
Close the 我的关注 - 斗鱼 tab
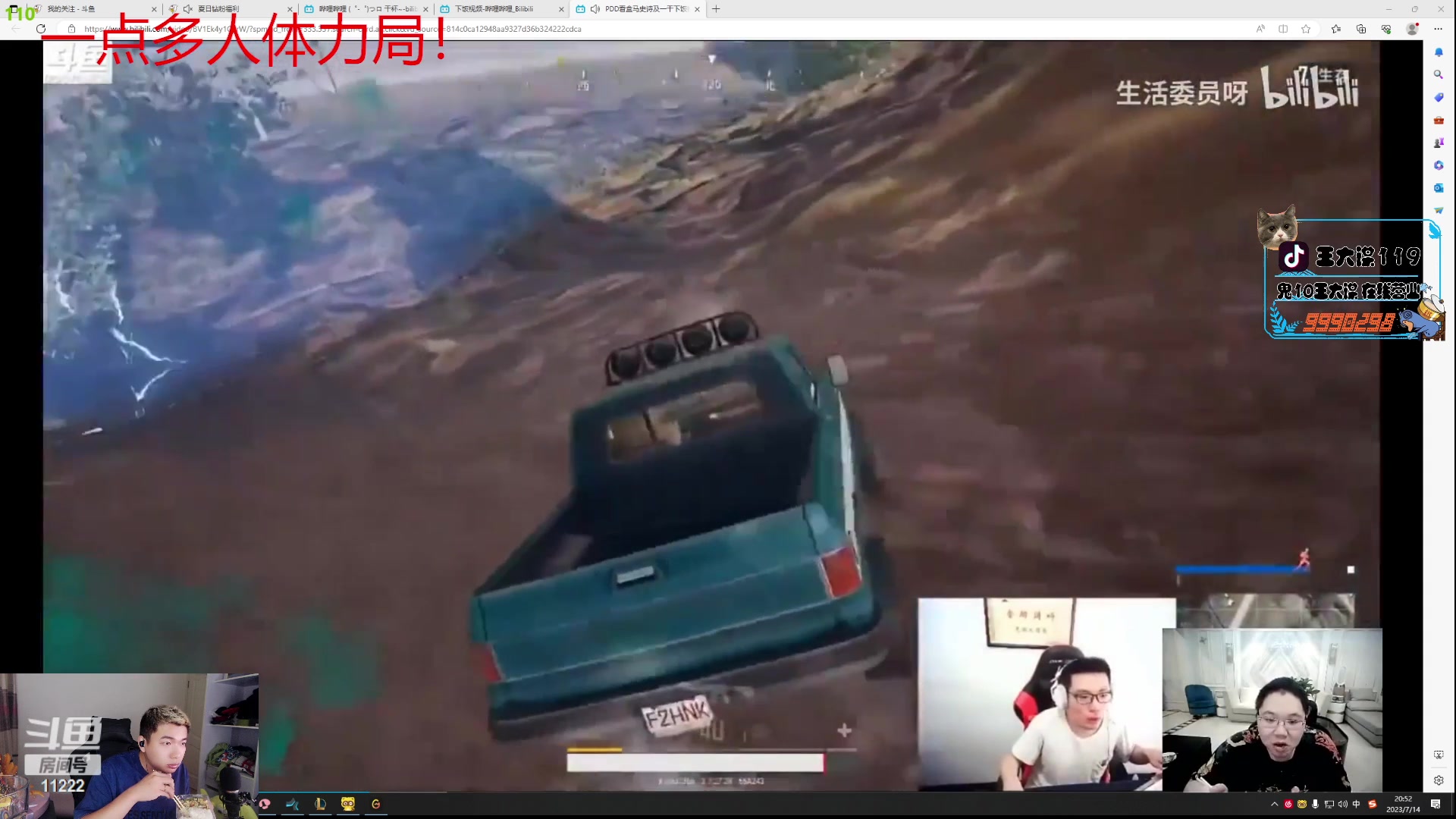tap(154, 9)
